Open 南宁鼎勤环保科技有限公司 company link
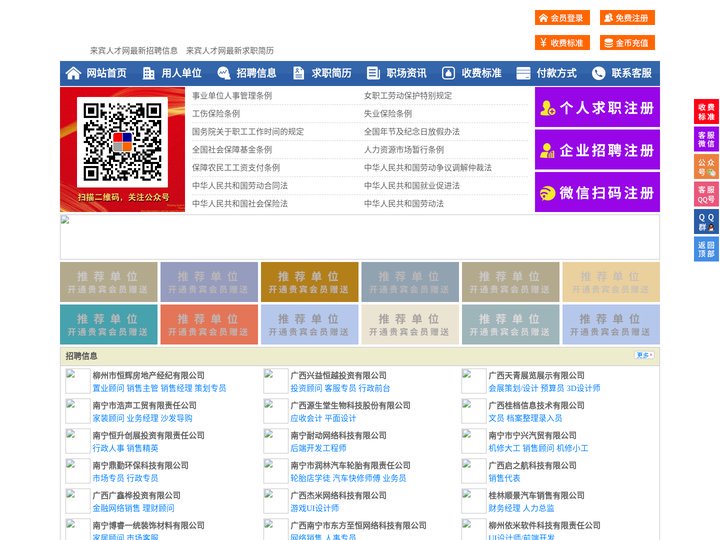Screen dimensions: 720x540 (x=141, y=466)
